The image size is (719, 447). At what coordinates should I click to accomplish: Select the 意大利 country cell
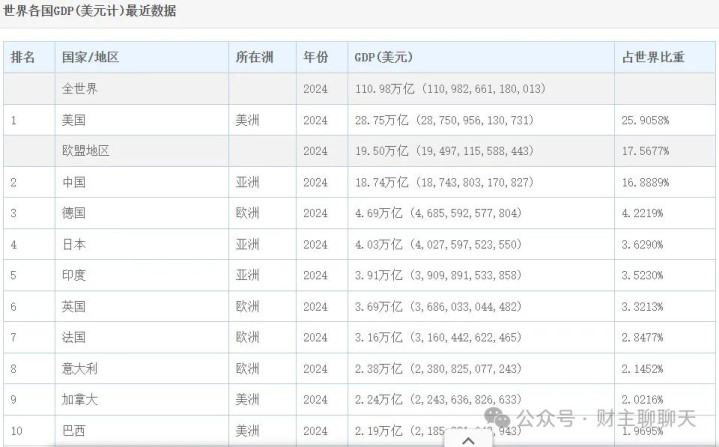80,369
